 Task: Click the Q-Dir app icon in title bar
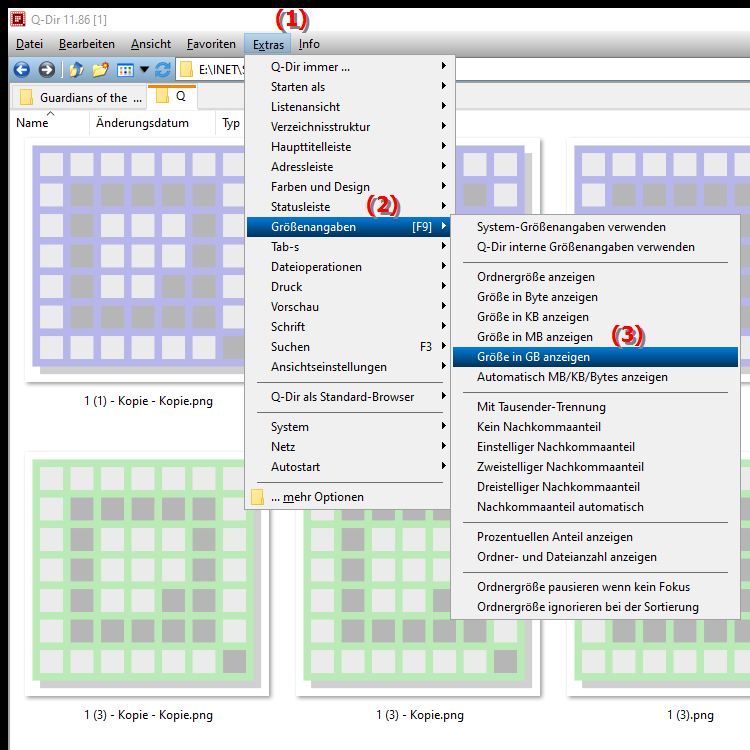click(18, 19)
